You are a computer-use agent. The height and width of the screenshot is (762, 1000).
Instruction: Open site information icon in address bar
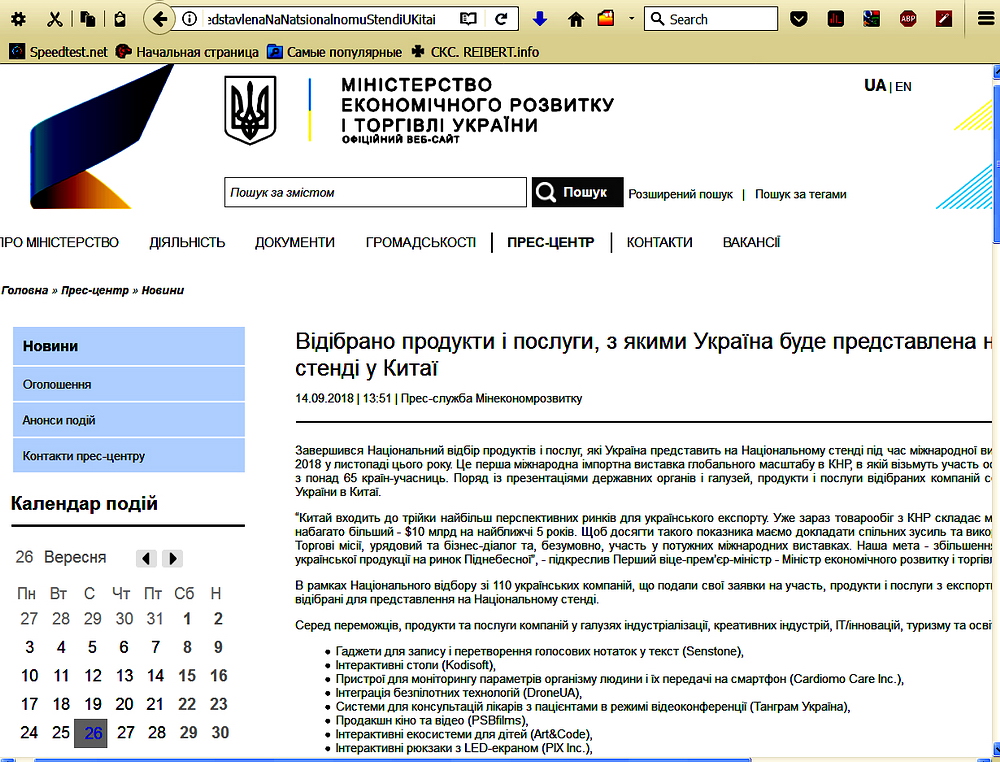189,19
